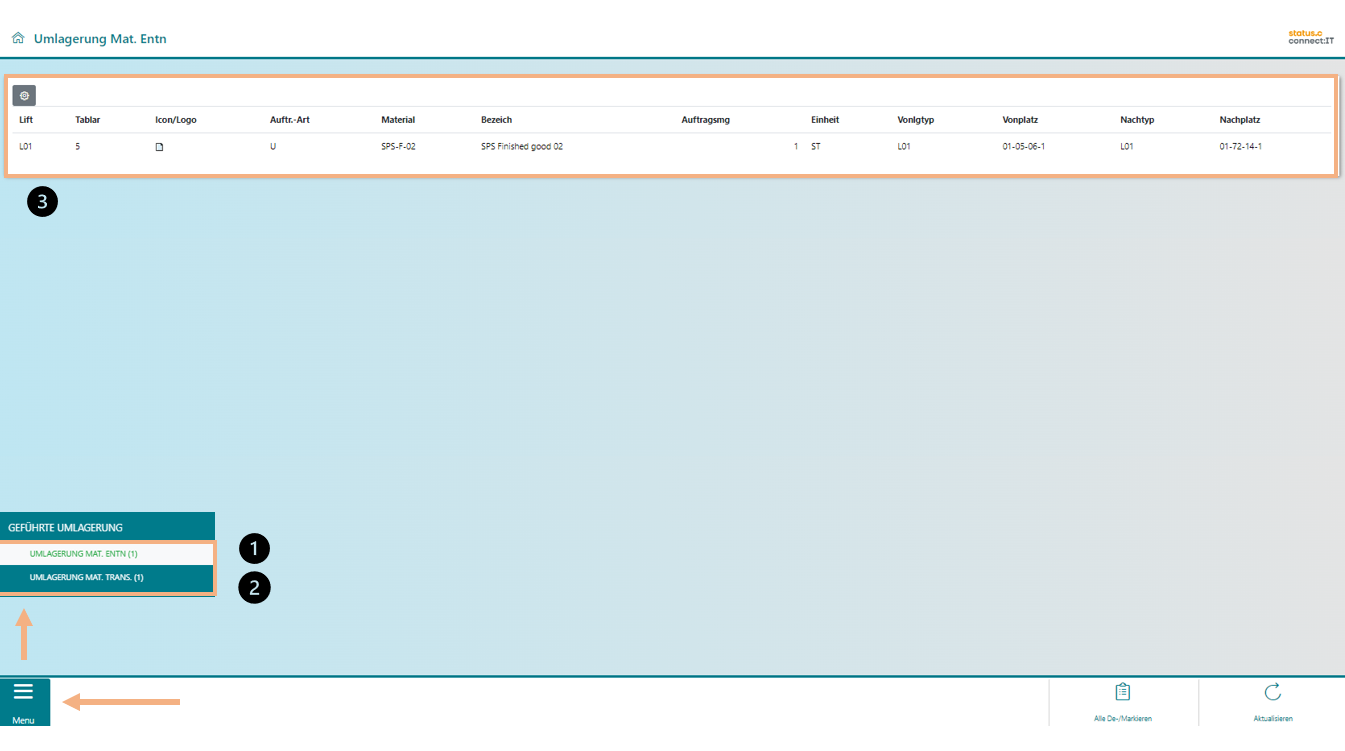Click the home icon beside page title
The height and width of the screenshot is (751, 1345).
coord(17,39)
